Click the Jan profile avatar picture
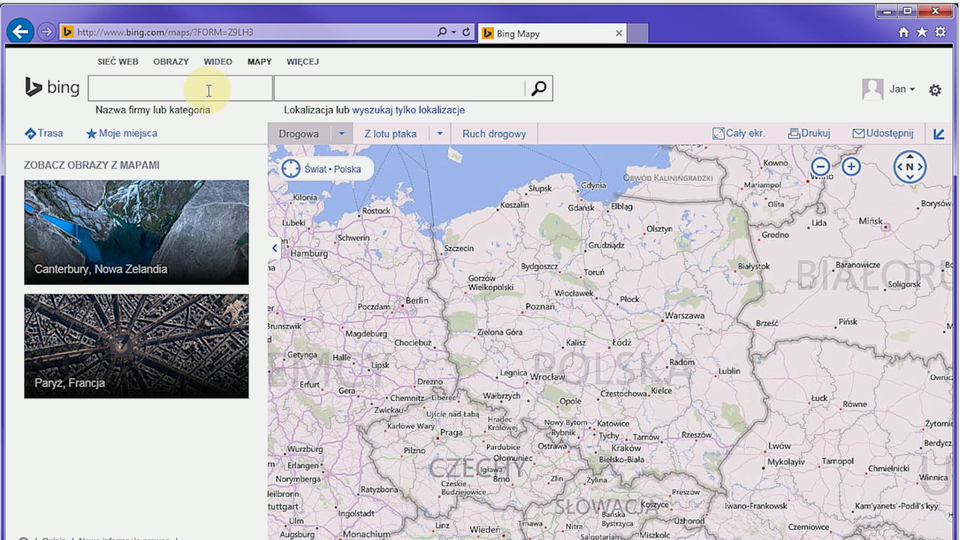 872,89
